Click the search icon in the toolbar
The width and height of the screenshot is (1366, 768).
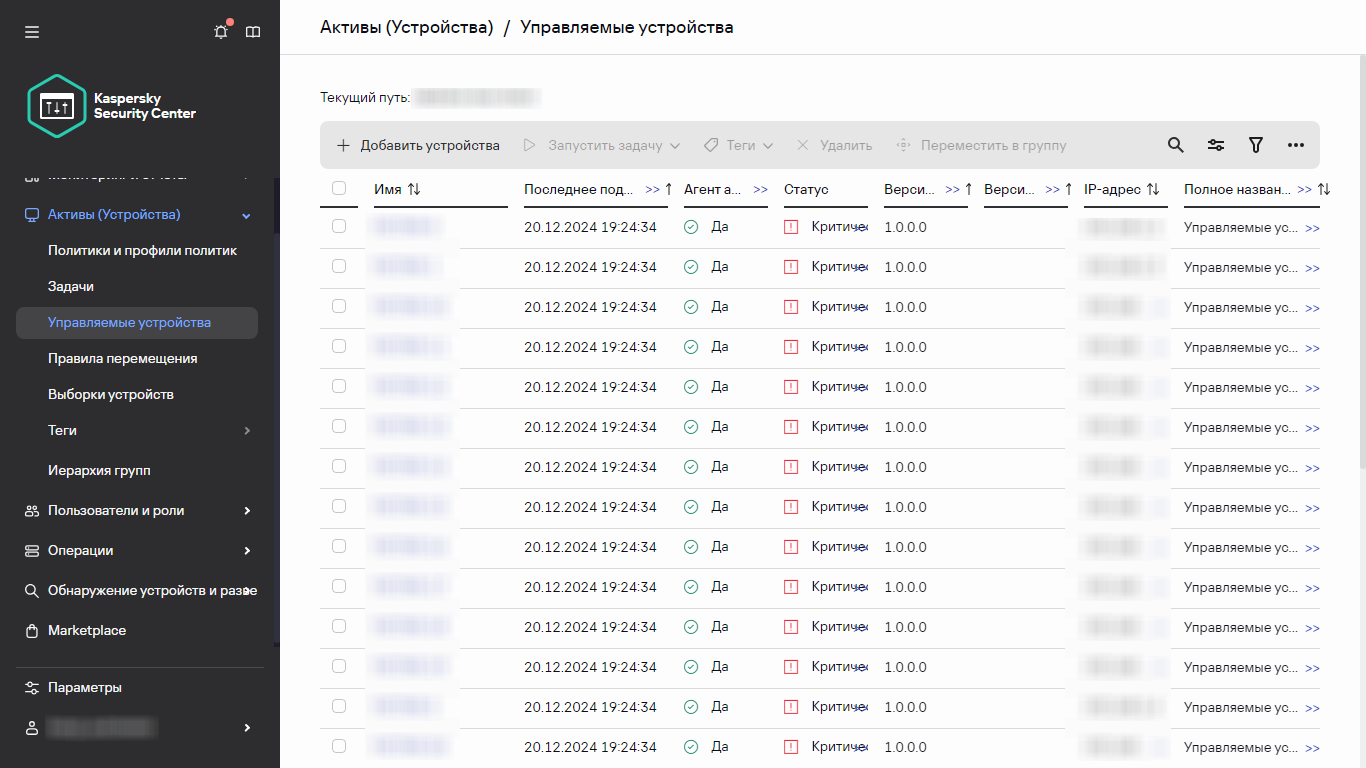[x=1175, y=145]
